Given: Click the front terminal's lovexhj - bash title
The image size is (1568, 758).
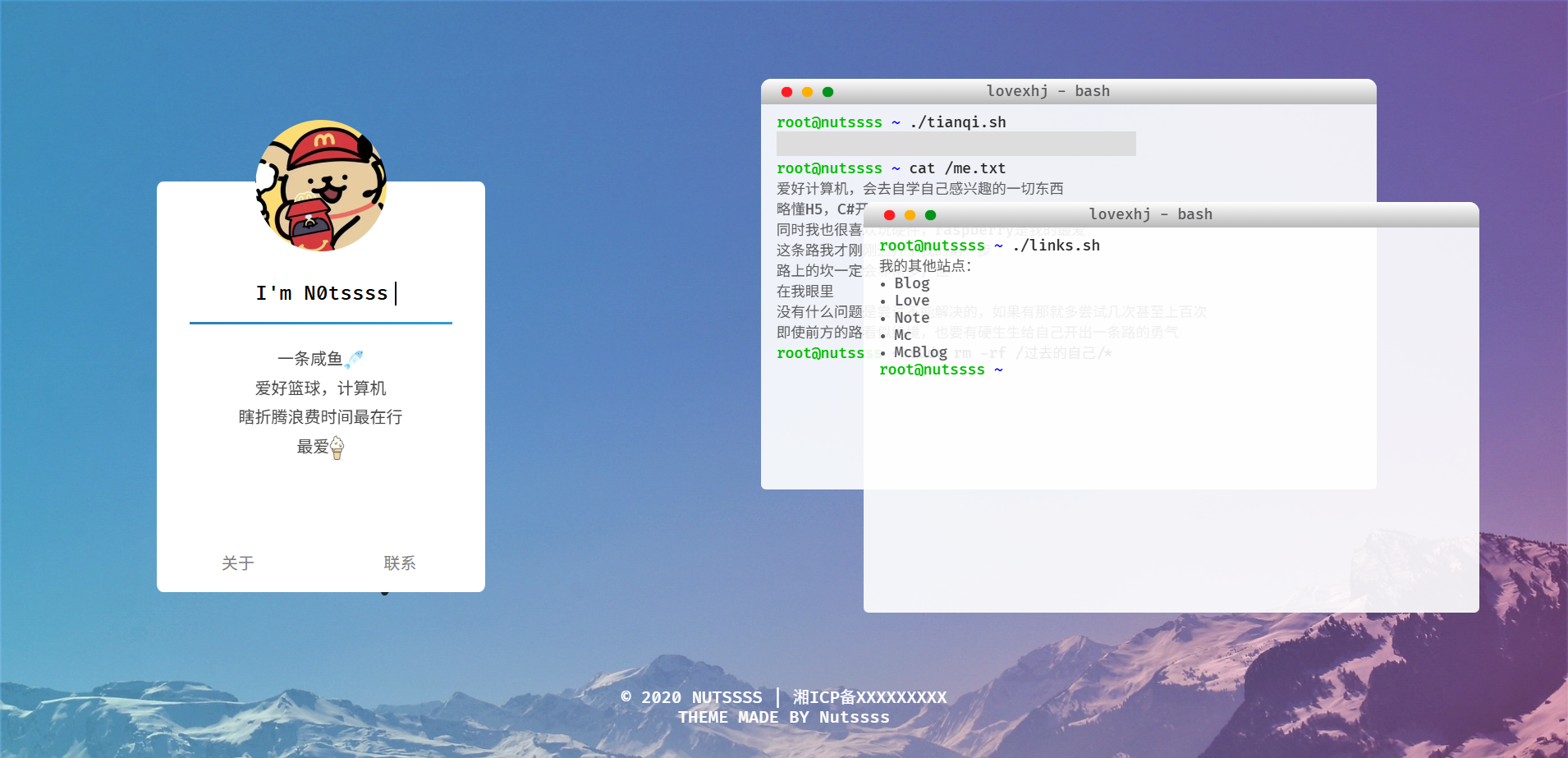Looking at the screenshot, I should (1150, 214).
